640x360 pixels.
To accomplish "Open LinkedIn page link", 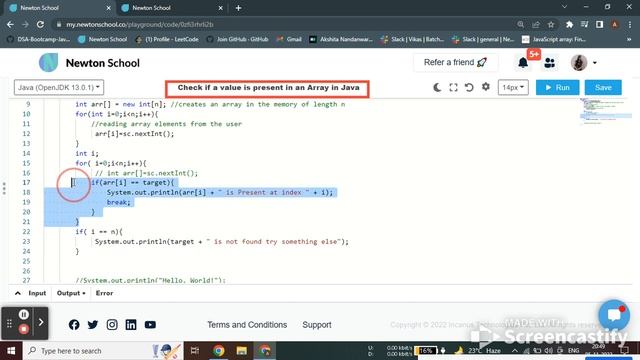I will tap(131, 324).
